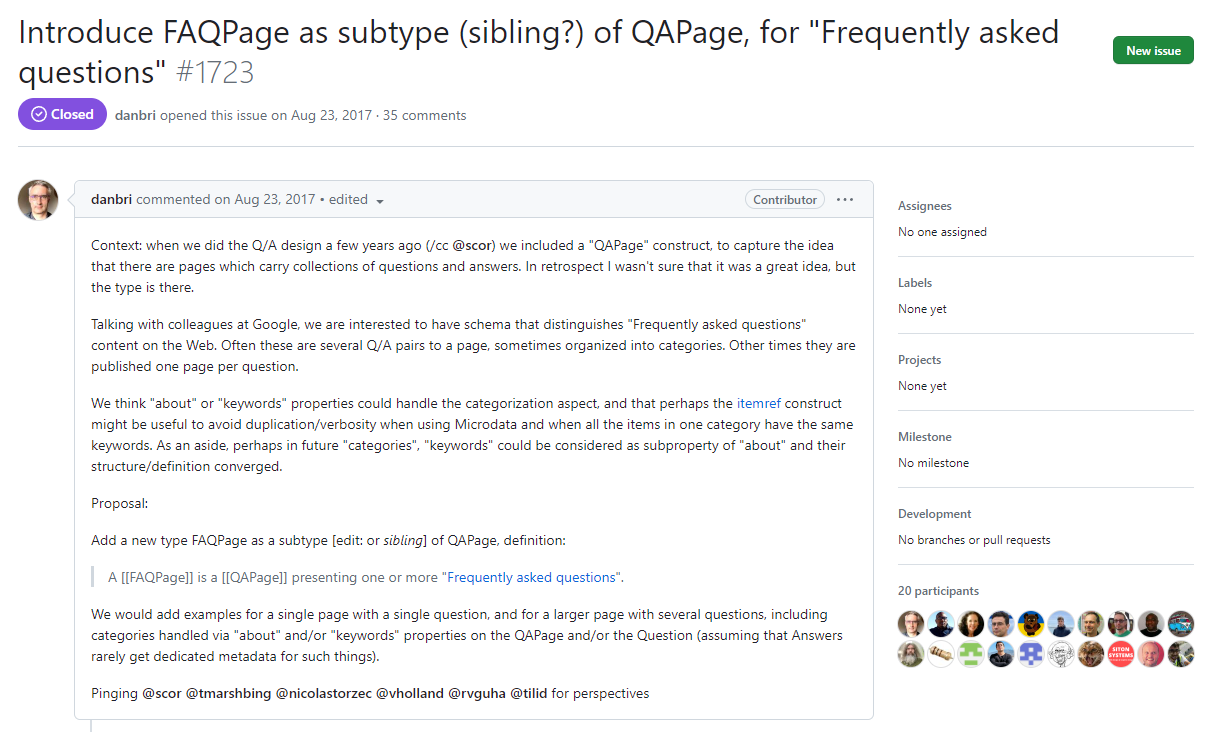
Task: Click the New issue button
Action: point(1153,50)
